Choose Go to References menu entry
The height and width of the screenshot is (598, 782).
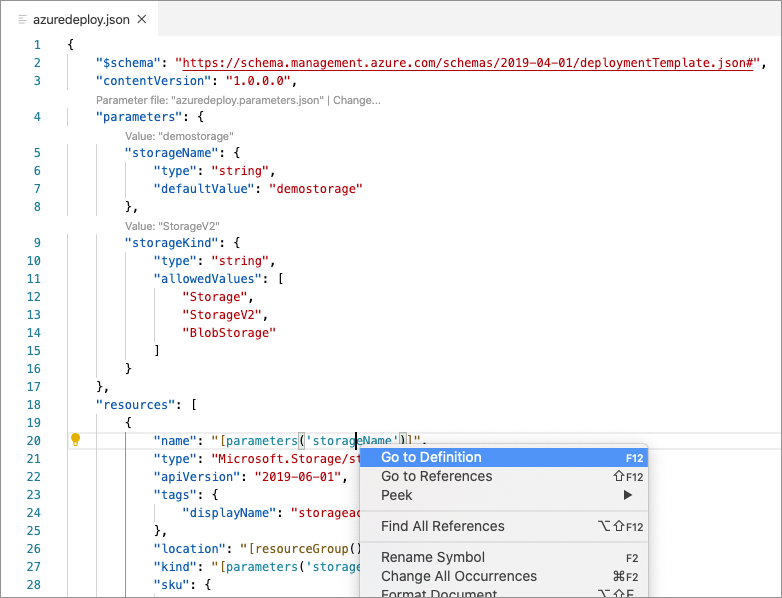coord(504,476)
